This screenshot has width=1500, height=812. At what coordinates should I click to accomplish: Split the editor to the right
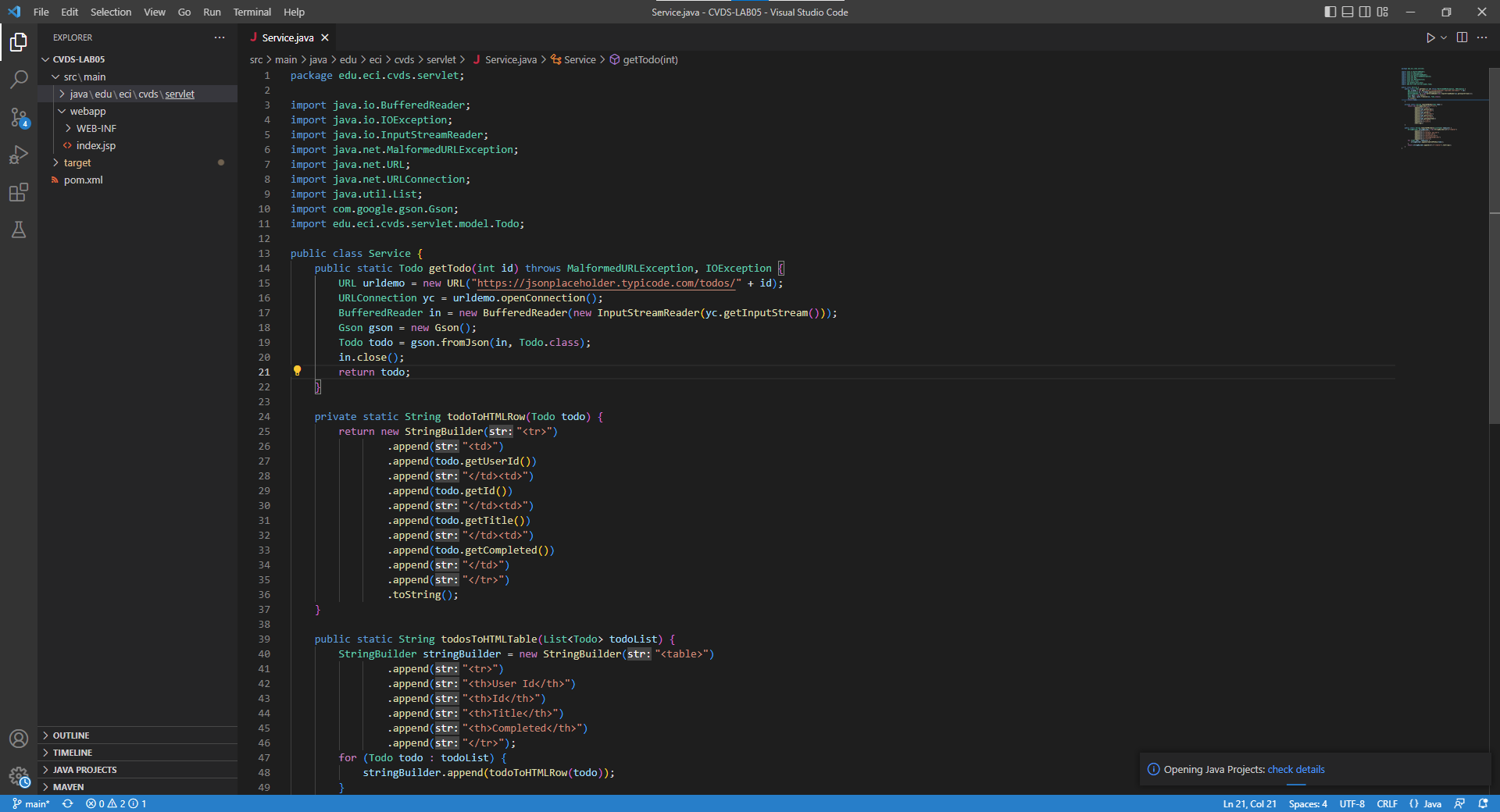(1462, 37)
